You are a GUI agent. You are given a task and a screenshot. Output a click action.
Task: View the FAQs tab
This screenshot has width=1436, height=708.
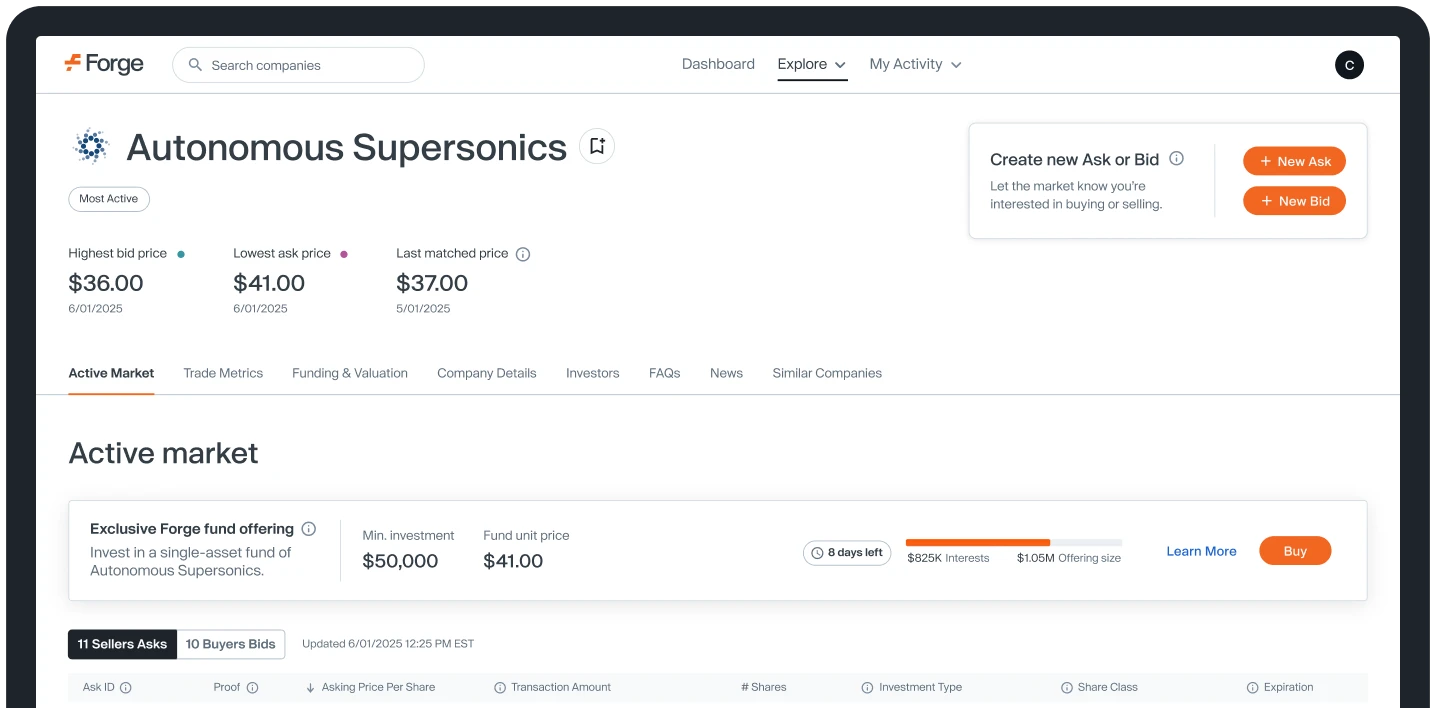[x=665, y=373]
